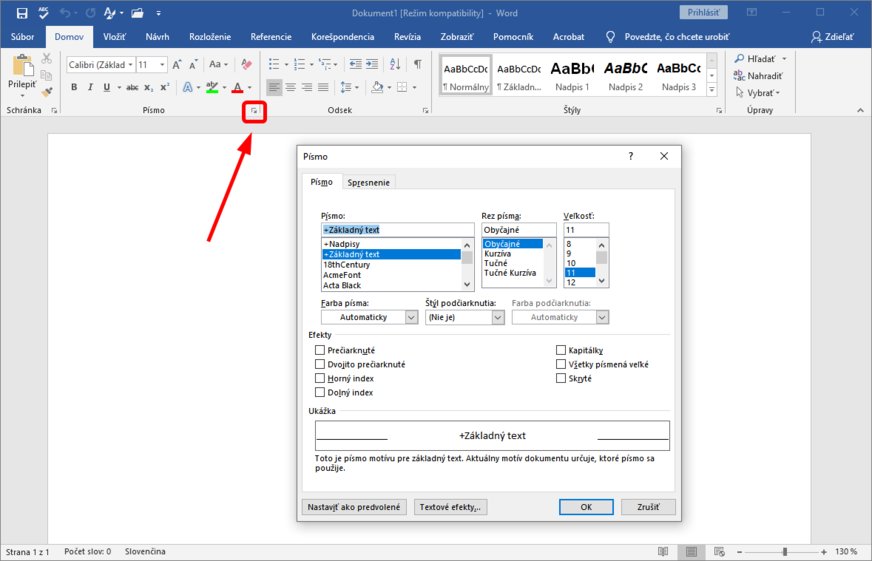Check the Kapitálky option
The height and width of the screenshot is (561, 872).
pyautogui.click(x=560, y=351)
